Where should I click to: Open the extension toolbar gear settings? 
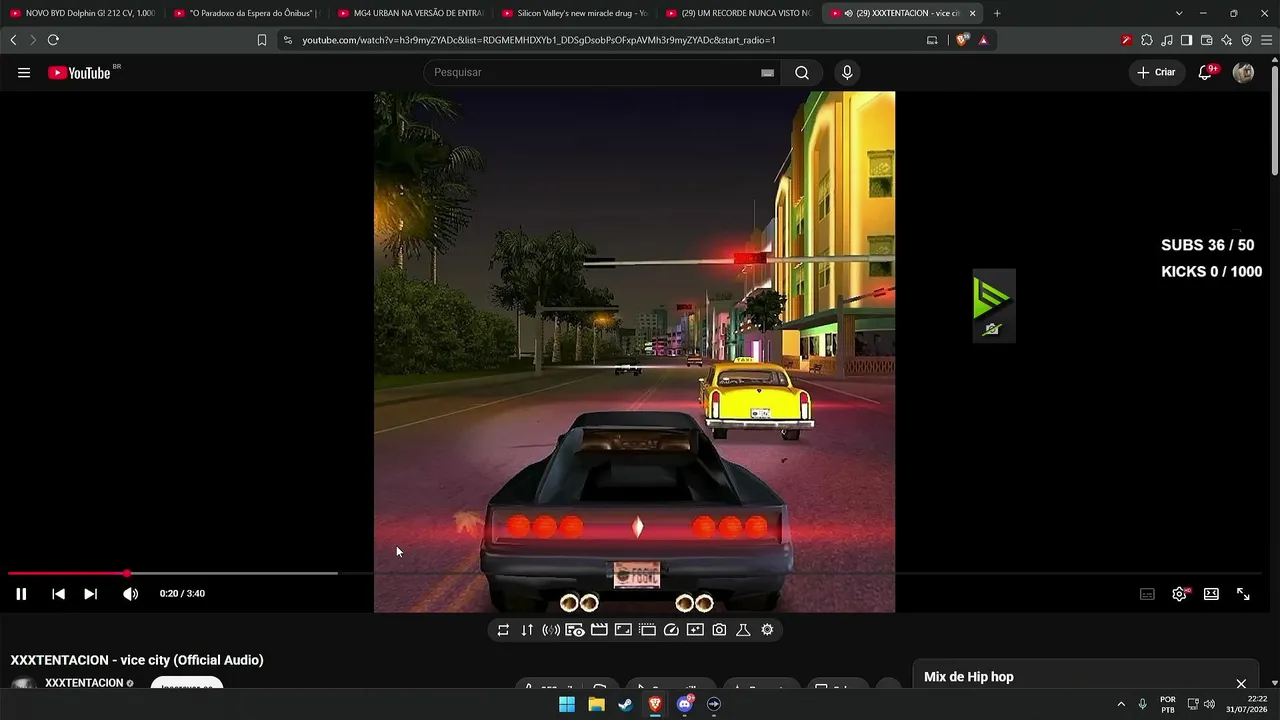pyautogui.click(x=767, y=630)
